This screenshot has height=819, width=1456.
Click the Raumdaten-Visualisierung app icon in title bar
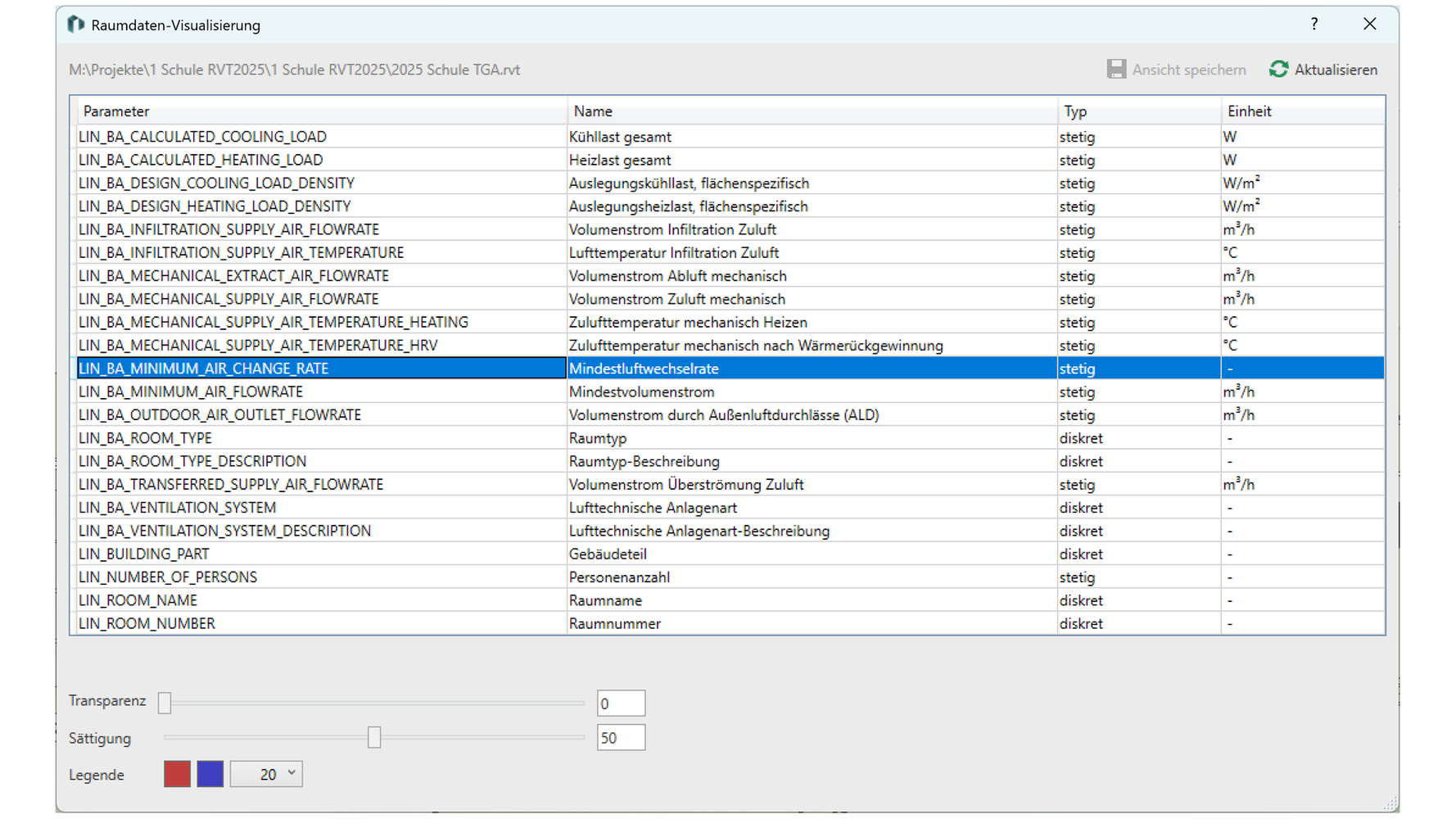click(76, 25)
